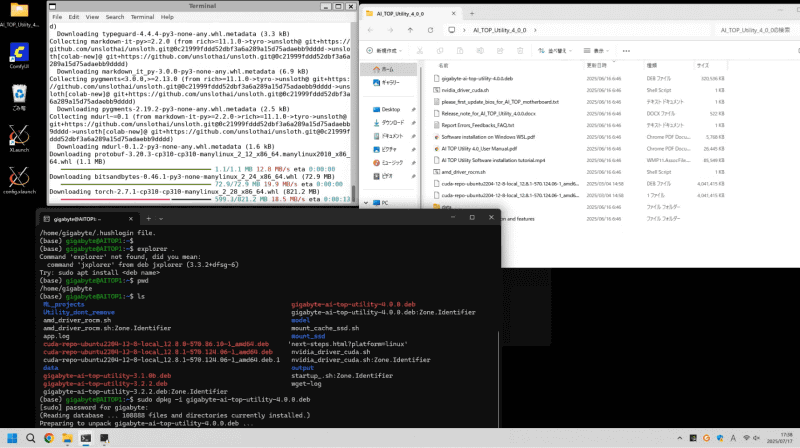Navigate up one folder in Explorer
The image size is (800, 448).
pyautogui.click(x=410, y=30)
